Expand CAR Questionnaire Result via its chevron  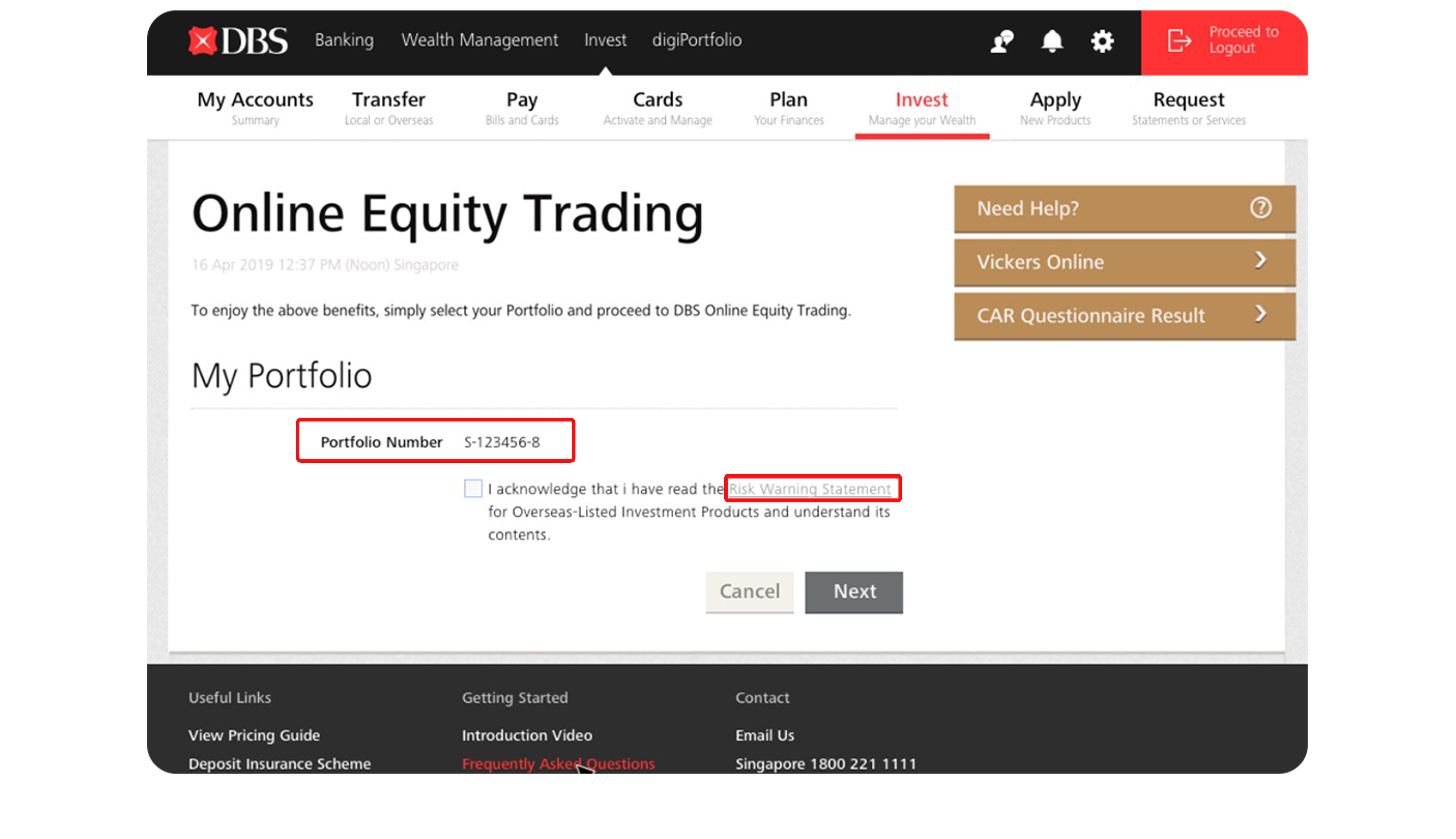click(x=1261, y=315)
